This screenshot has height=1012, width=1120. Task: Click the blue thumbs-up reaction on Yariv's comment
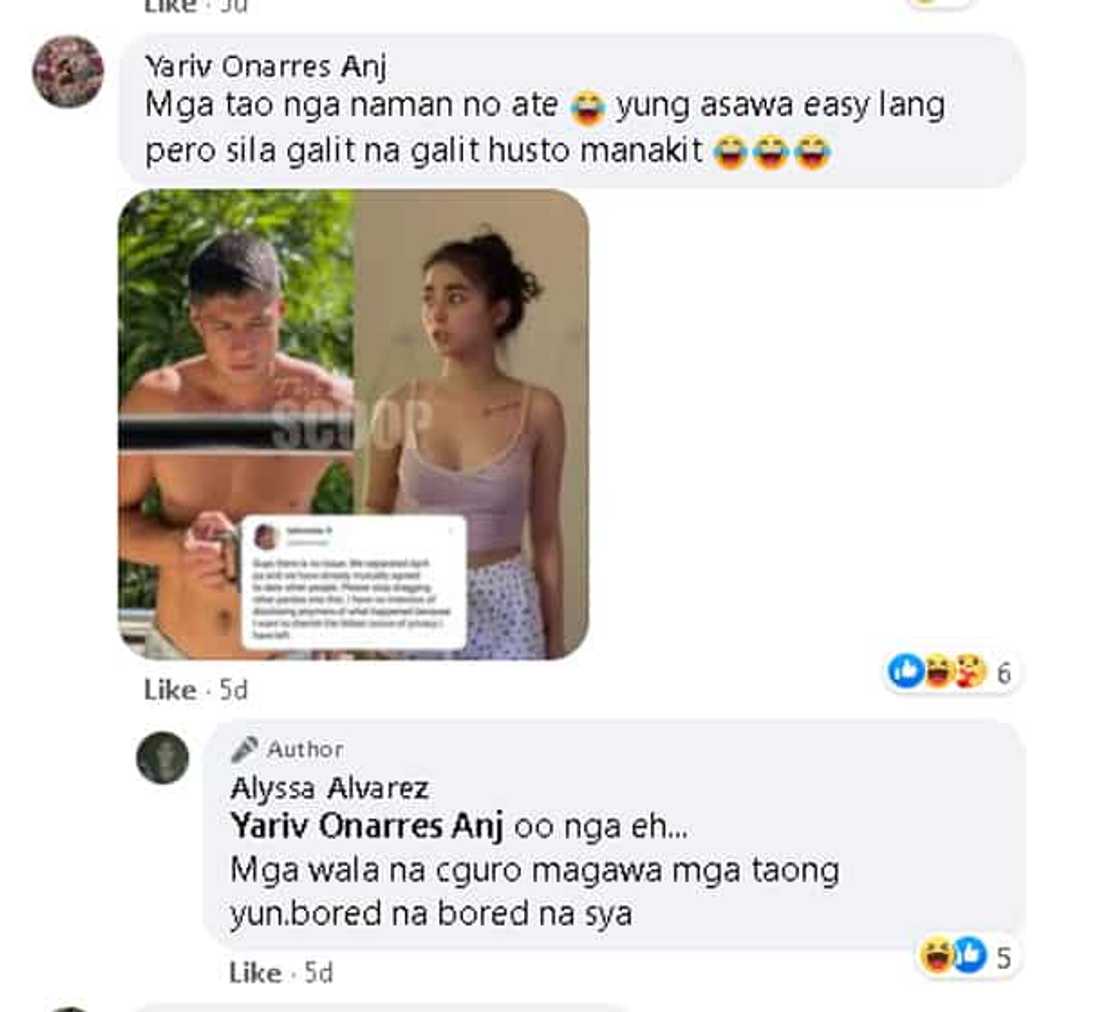pyautogui.click(x=906, y=671)
